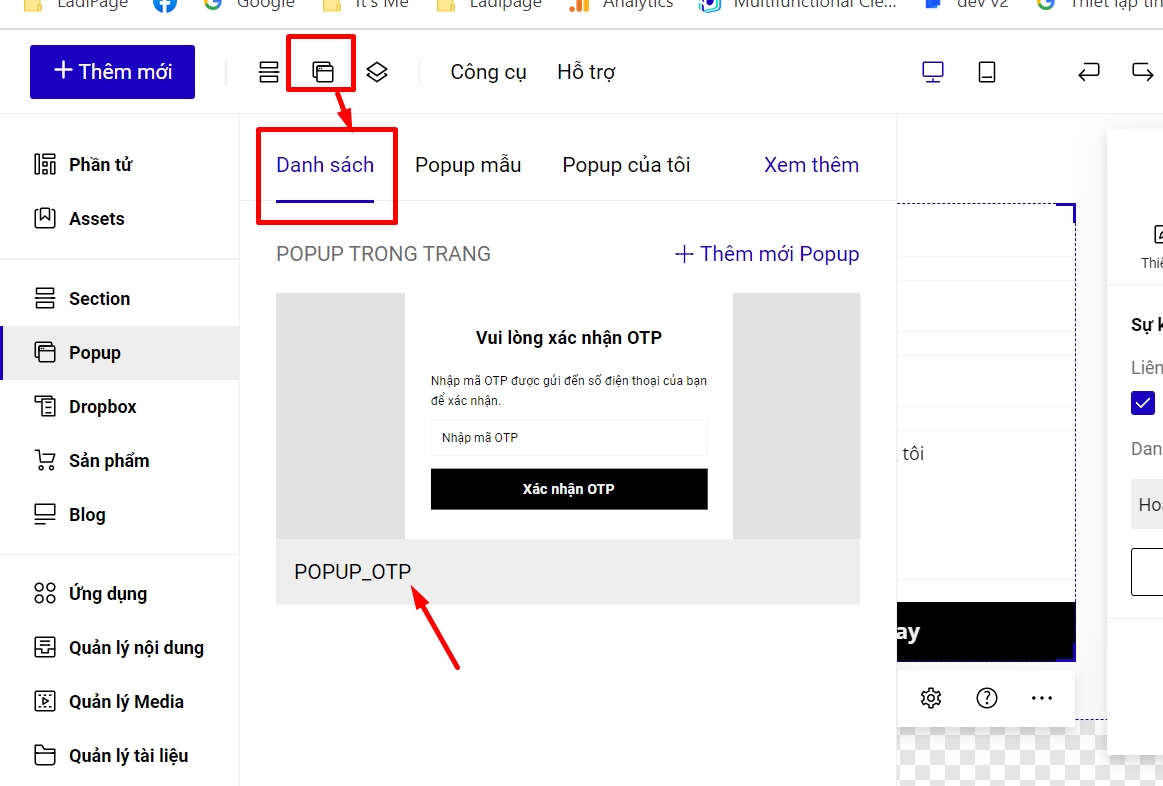Switch to mobile view mode

(987, 72)
